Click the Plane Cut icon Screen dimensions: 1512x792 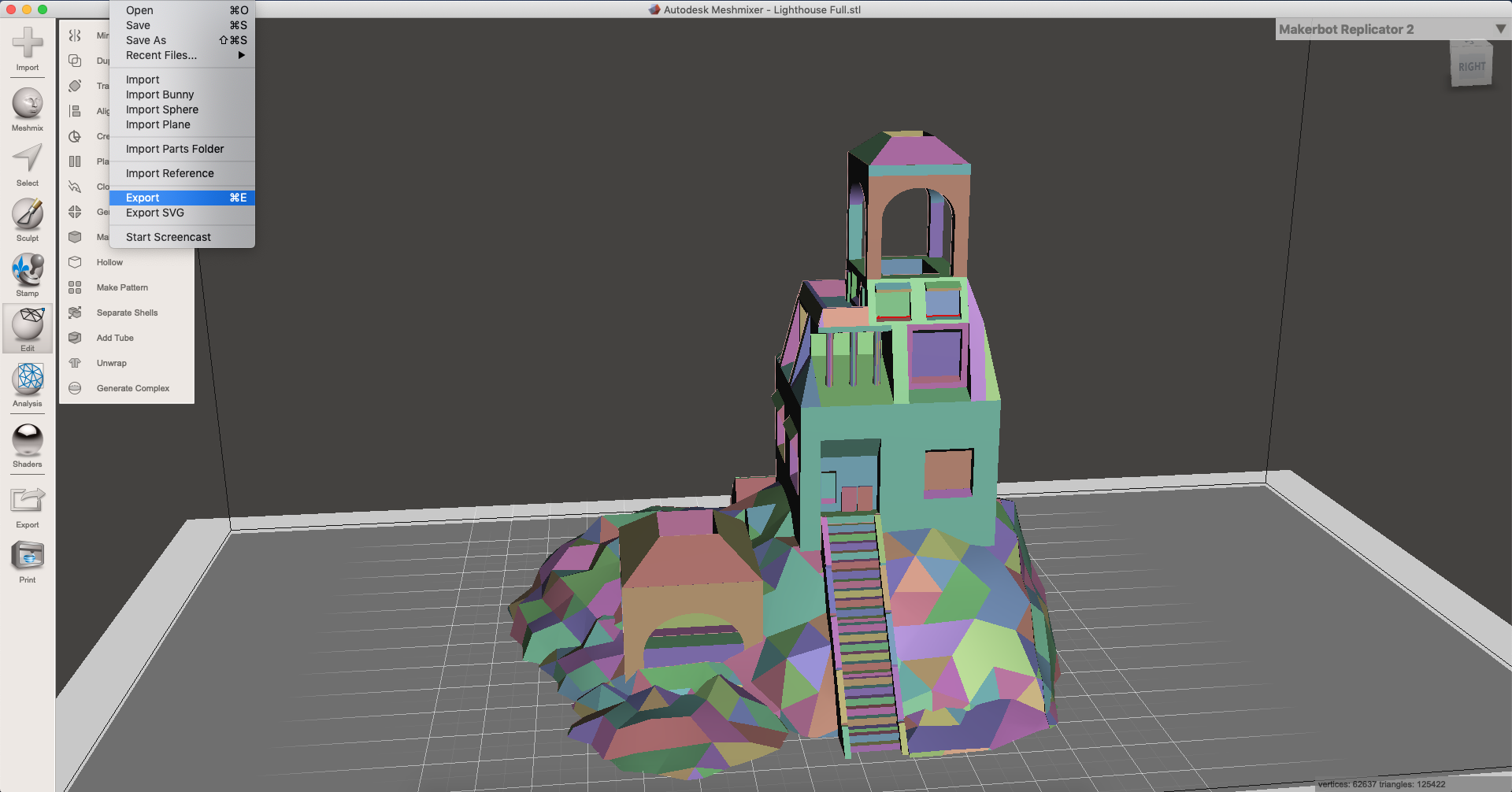[x=75, y=161]
